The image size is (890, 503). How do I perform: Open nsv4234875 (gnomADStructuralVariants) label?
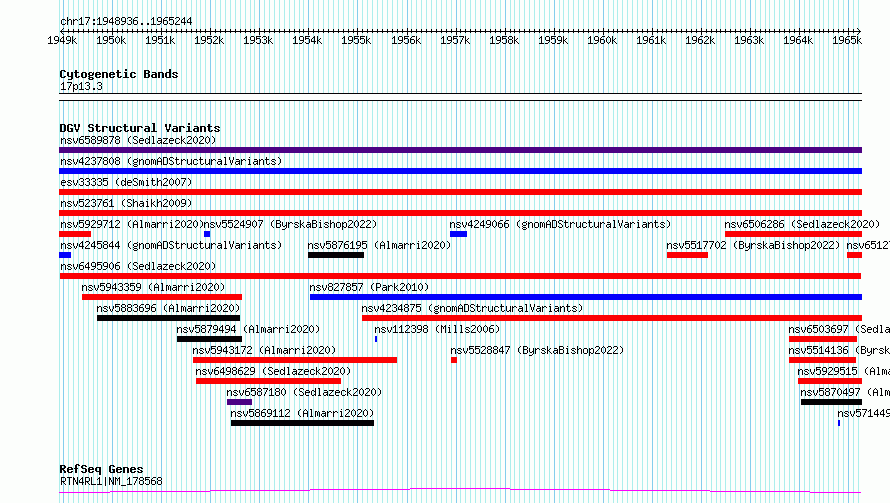pos(472,308)
